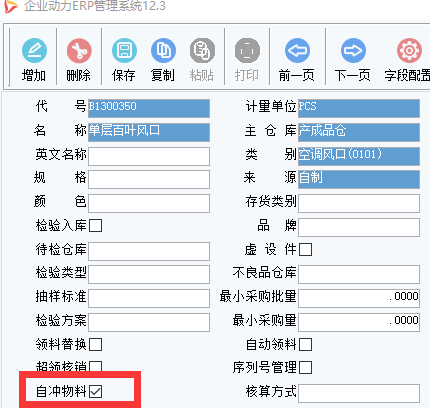Click the 计量单位 field showing PCS
This screenshot has height=408, width=430.
click(x=359, y=108)
